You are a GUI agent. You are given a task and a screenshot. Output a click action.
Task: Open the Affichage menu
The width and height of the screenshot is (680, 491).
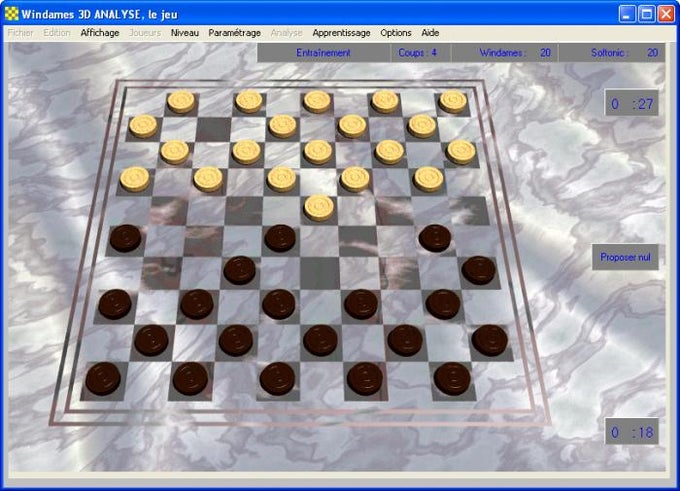coord(100,33)
